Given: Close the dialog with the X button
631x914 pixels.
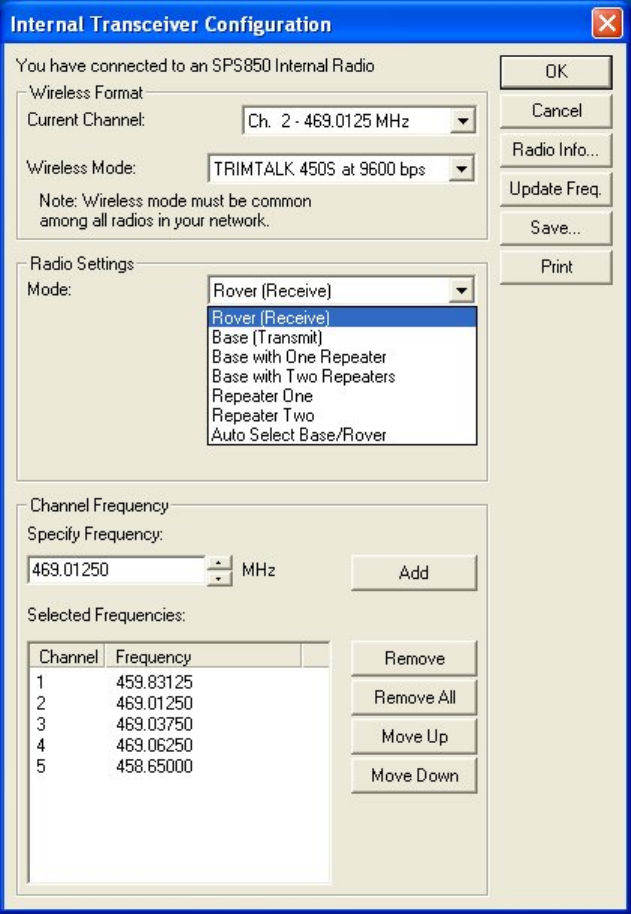Looking at the screenshot, I should click(607, 24).
